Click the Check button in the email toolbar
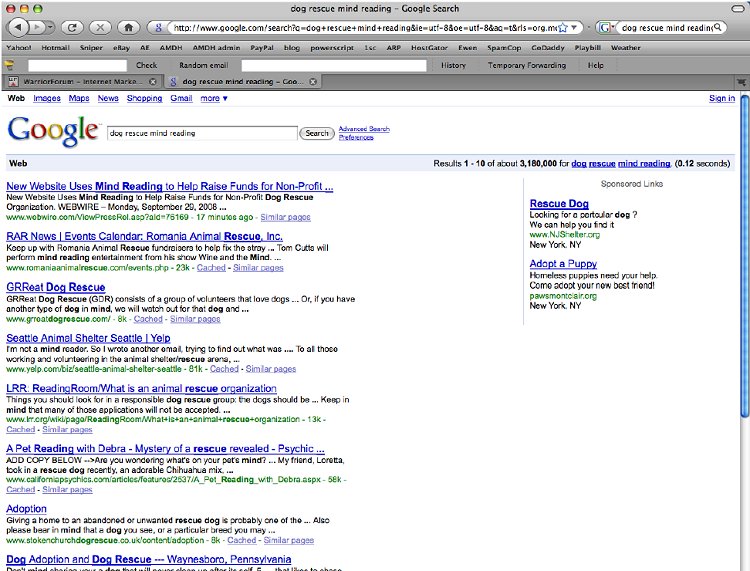 point(146,65)
